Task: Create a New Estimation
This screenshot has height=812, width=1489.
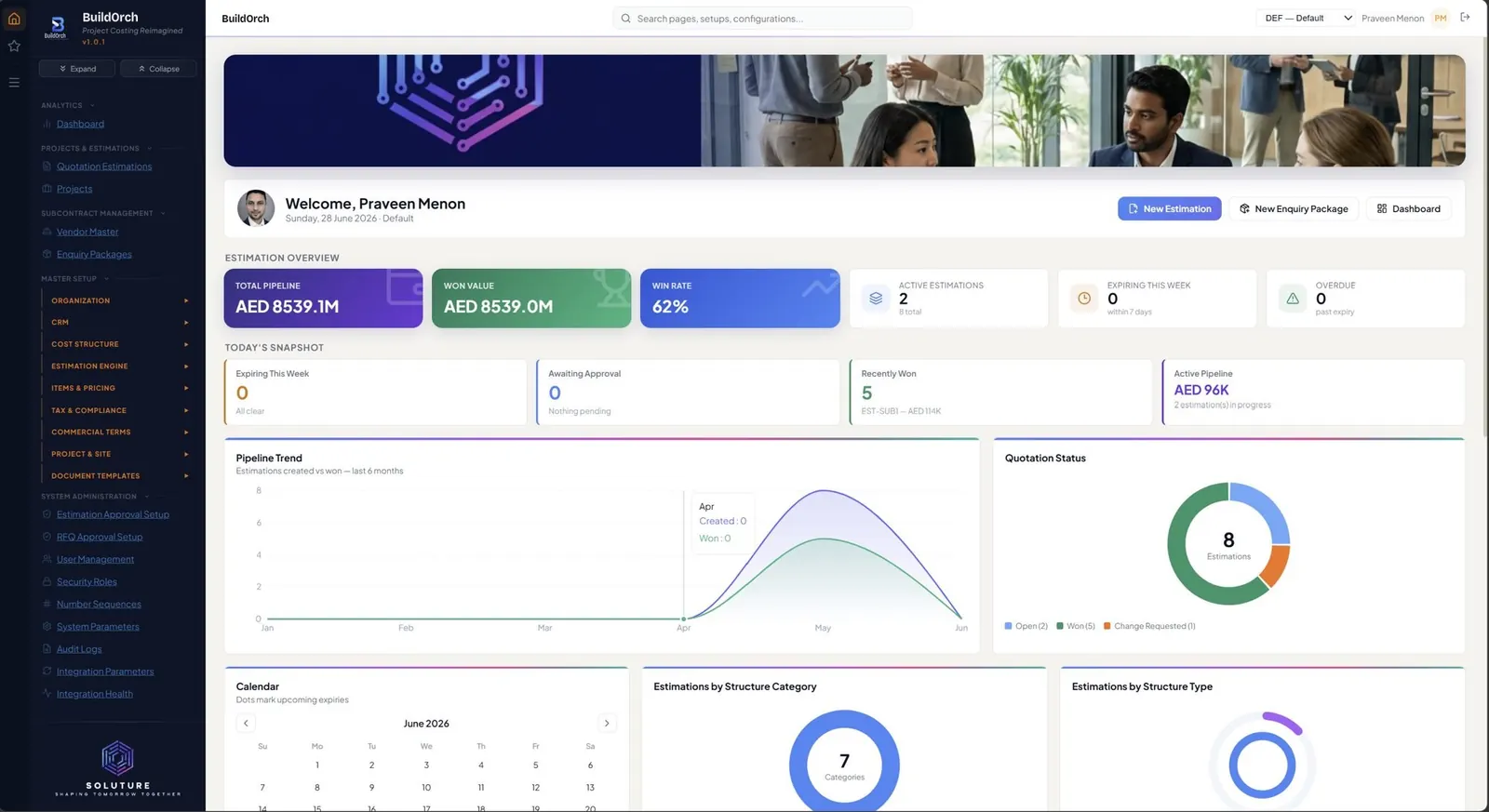Action: (1170, 209)
